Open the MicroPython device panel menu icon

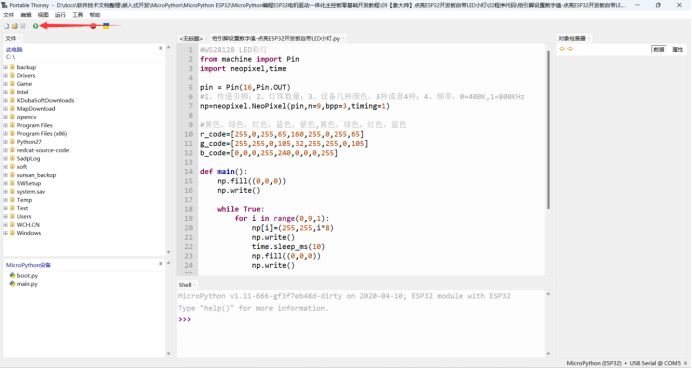coord(161,263)
